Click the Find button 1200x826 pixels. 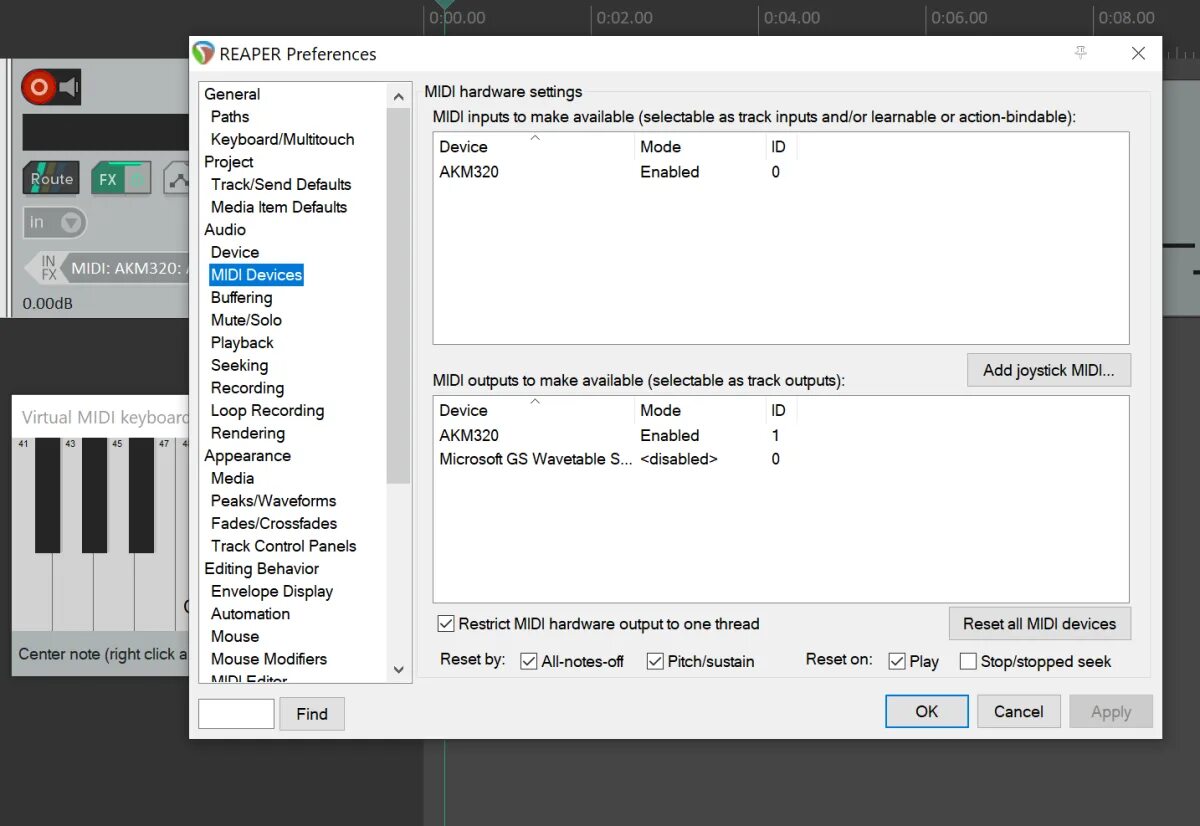click(312, 714)
